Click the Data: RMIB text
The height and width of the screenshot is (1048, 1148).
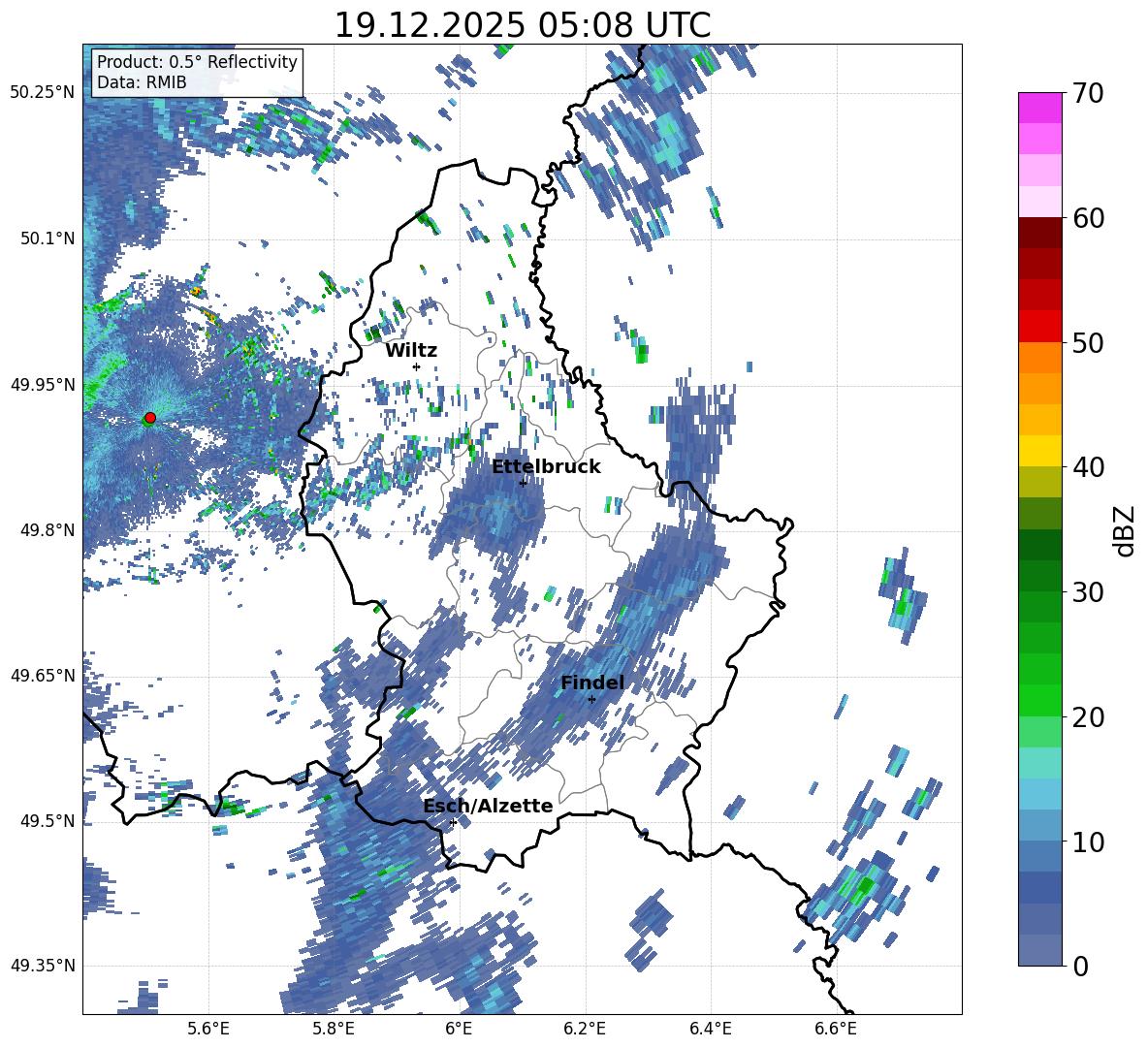[142, 82]
